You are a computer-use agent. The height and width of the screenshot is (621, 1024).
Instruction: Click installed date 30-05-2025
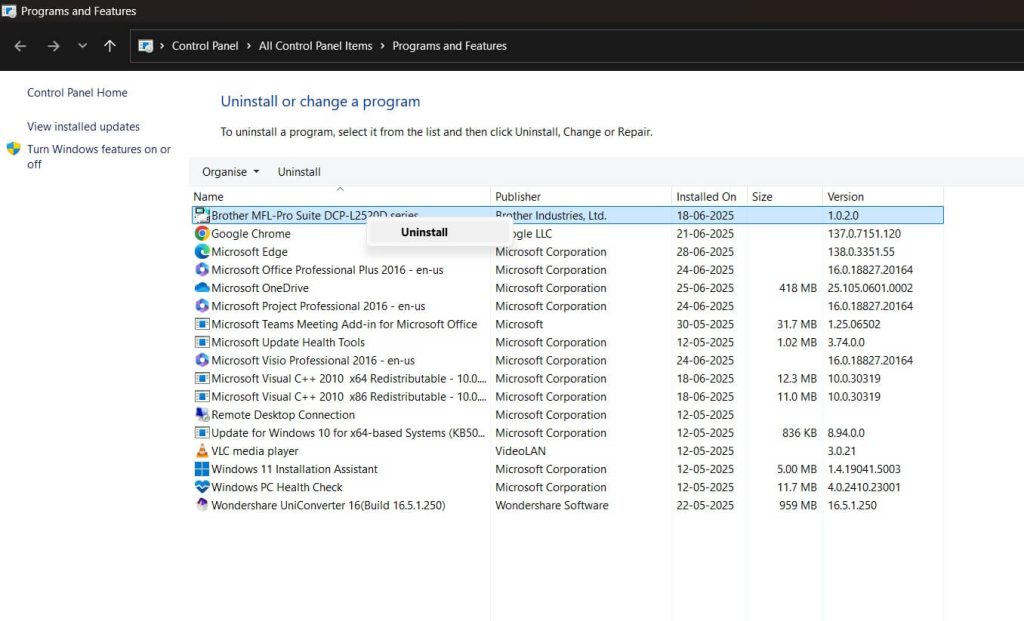tap(705, 324)
